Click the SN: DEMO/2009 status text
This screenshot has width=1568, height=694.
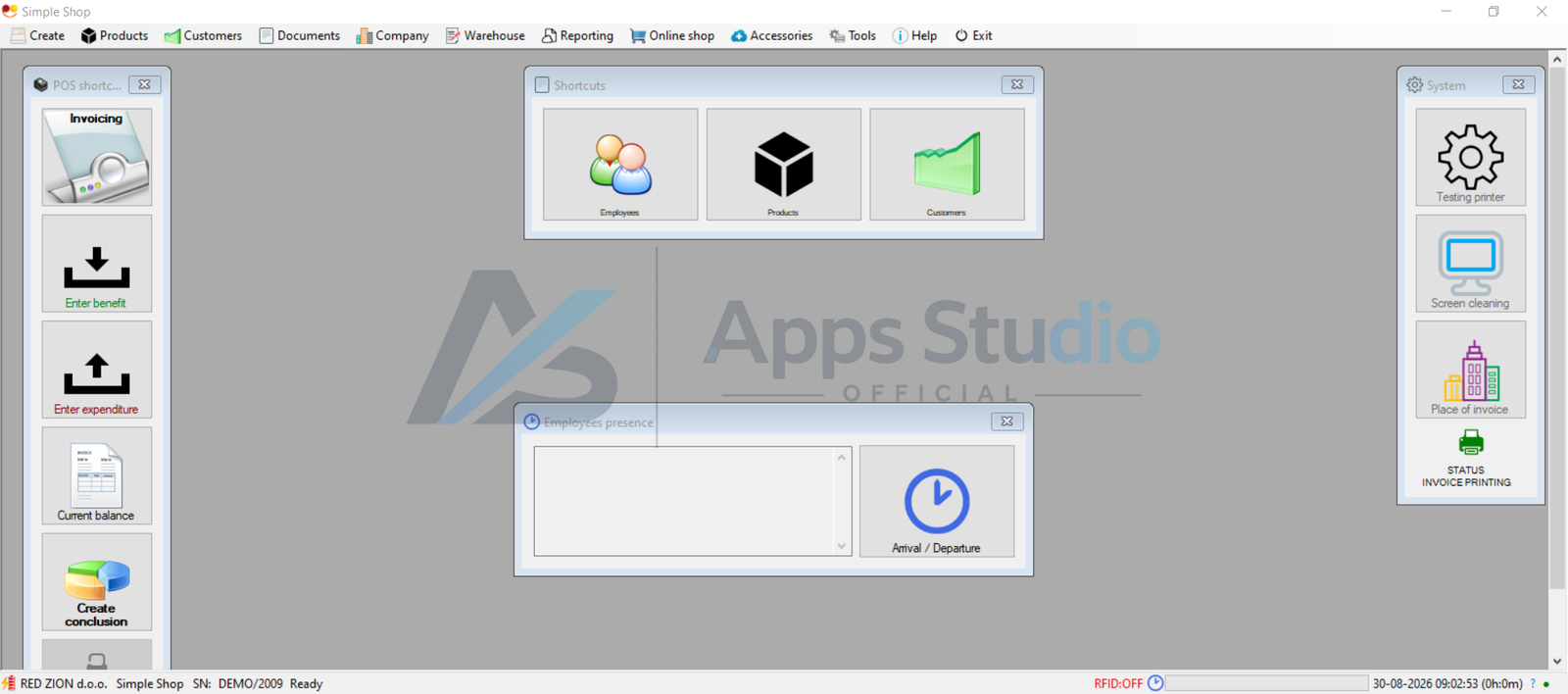pyautogui.click(x=237, y=683)
